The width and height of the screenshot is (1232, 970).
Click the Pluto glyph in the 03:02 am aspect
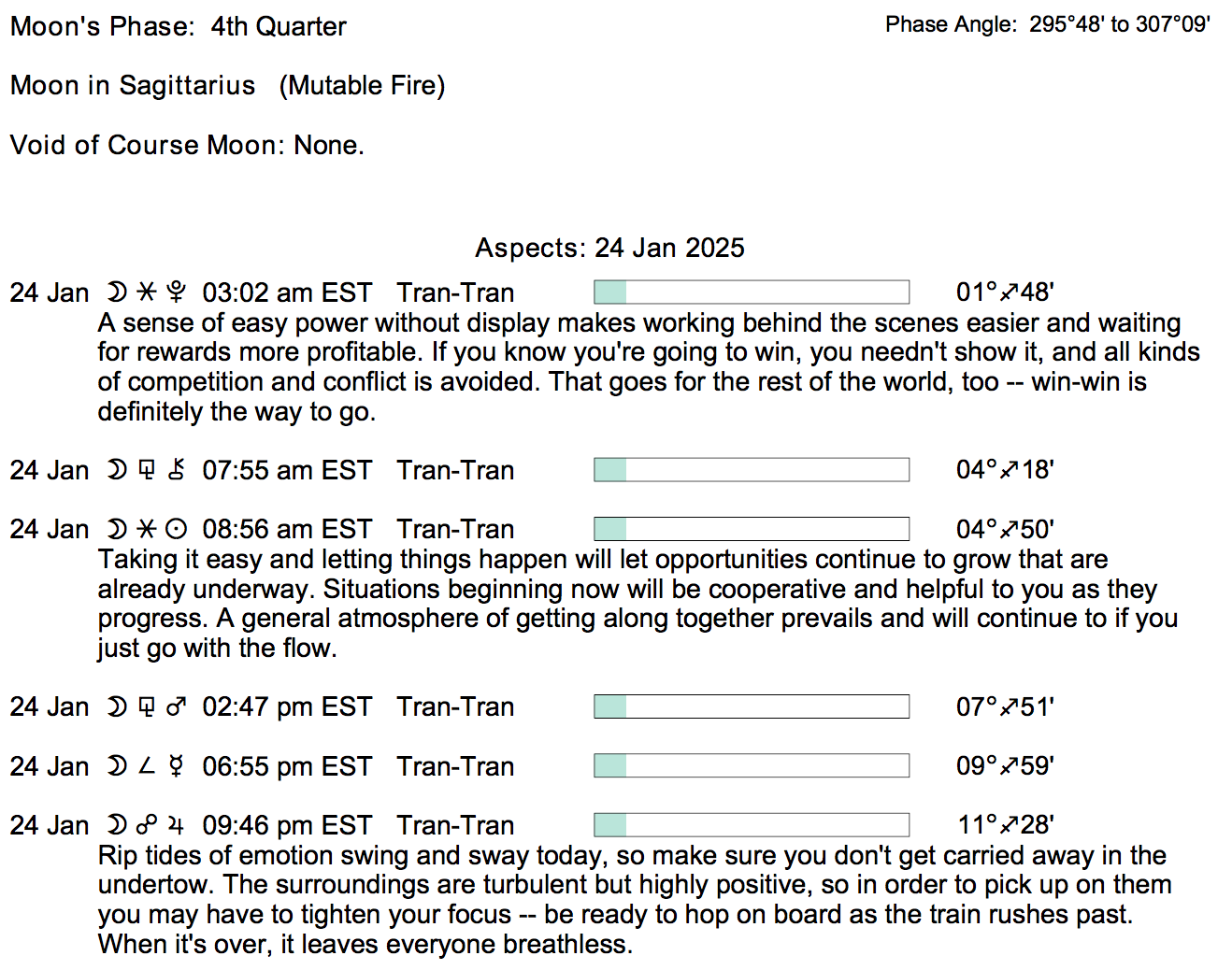coord(176,292)
